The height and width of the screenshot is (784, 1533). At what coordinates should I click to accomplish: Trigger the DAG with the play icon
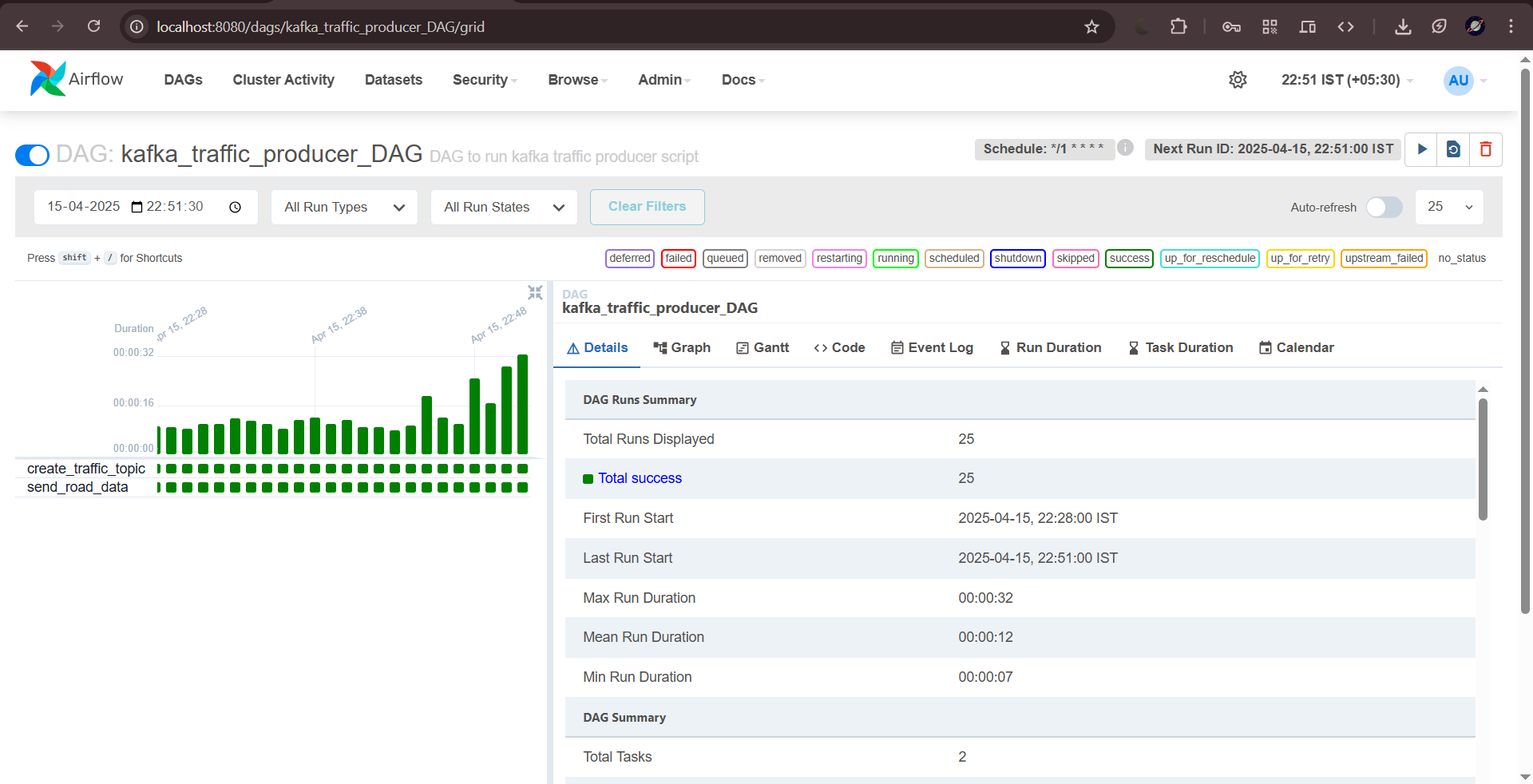point(1422,149)
